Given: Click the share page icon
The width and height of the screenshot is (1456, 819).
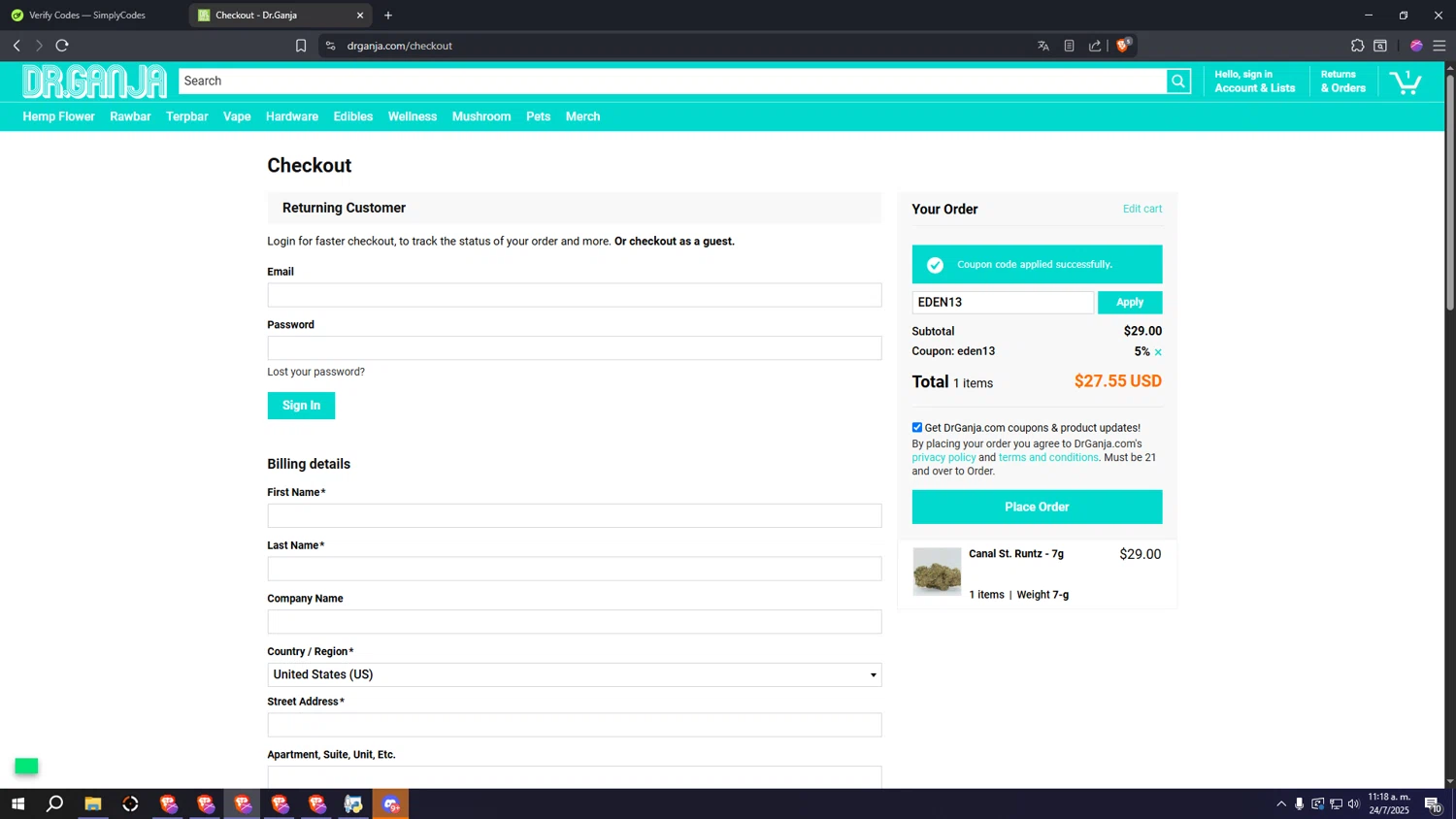Looking at the screenshot, I should [1095, 46].
